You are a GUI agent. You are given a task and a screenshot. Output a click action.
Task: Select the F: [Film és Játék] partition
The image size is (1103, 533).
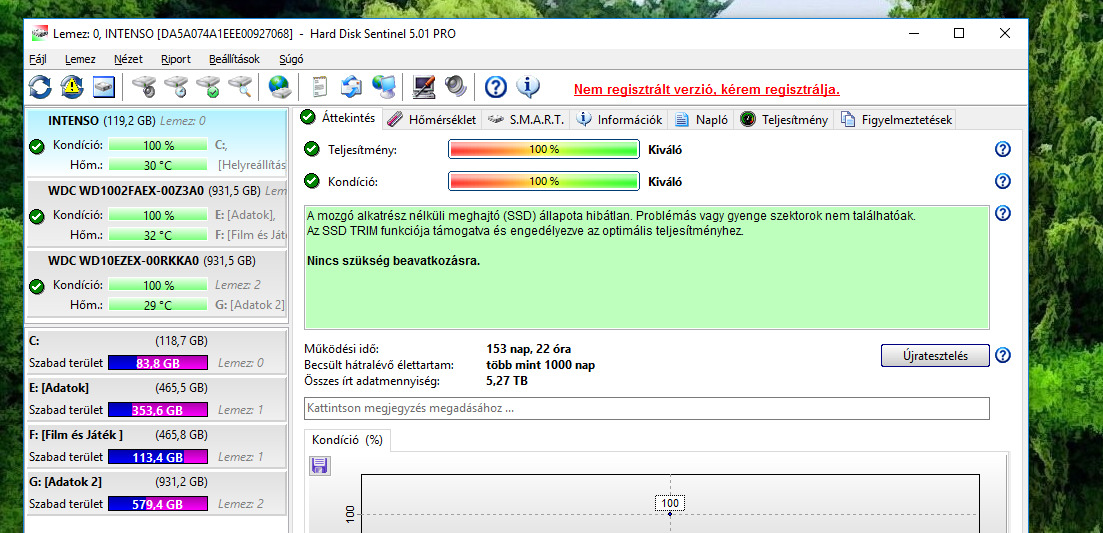click(x=157, y=445)
